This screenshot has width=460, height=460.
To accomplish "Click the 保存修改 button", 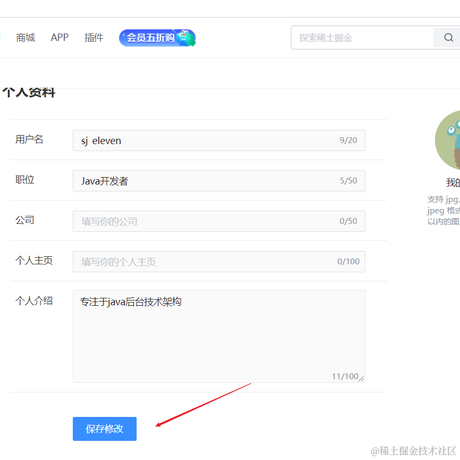I will pos(105,429).
